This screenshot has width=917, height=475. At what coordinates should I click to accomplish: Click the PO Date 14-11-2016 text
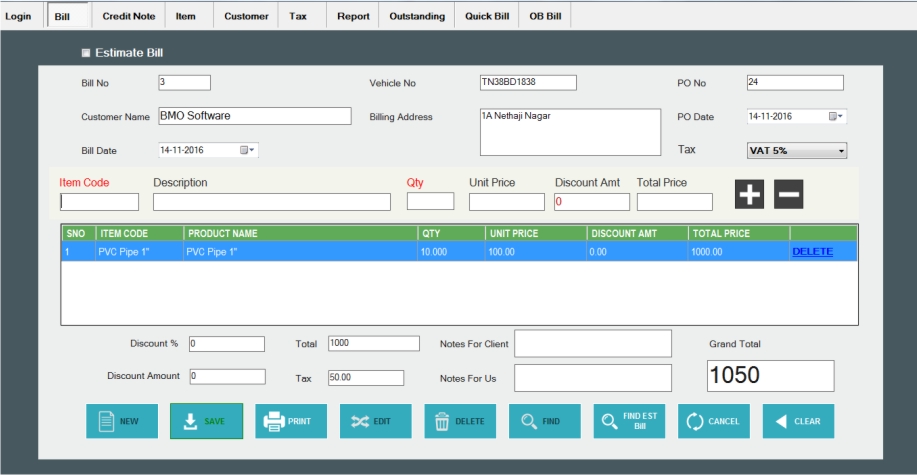click(x=770, y=116)
